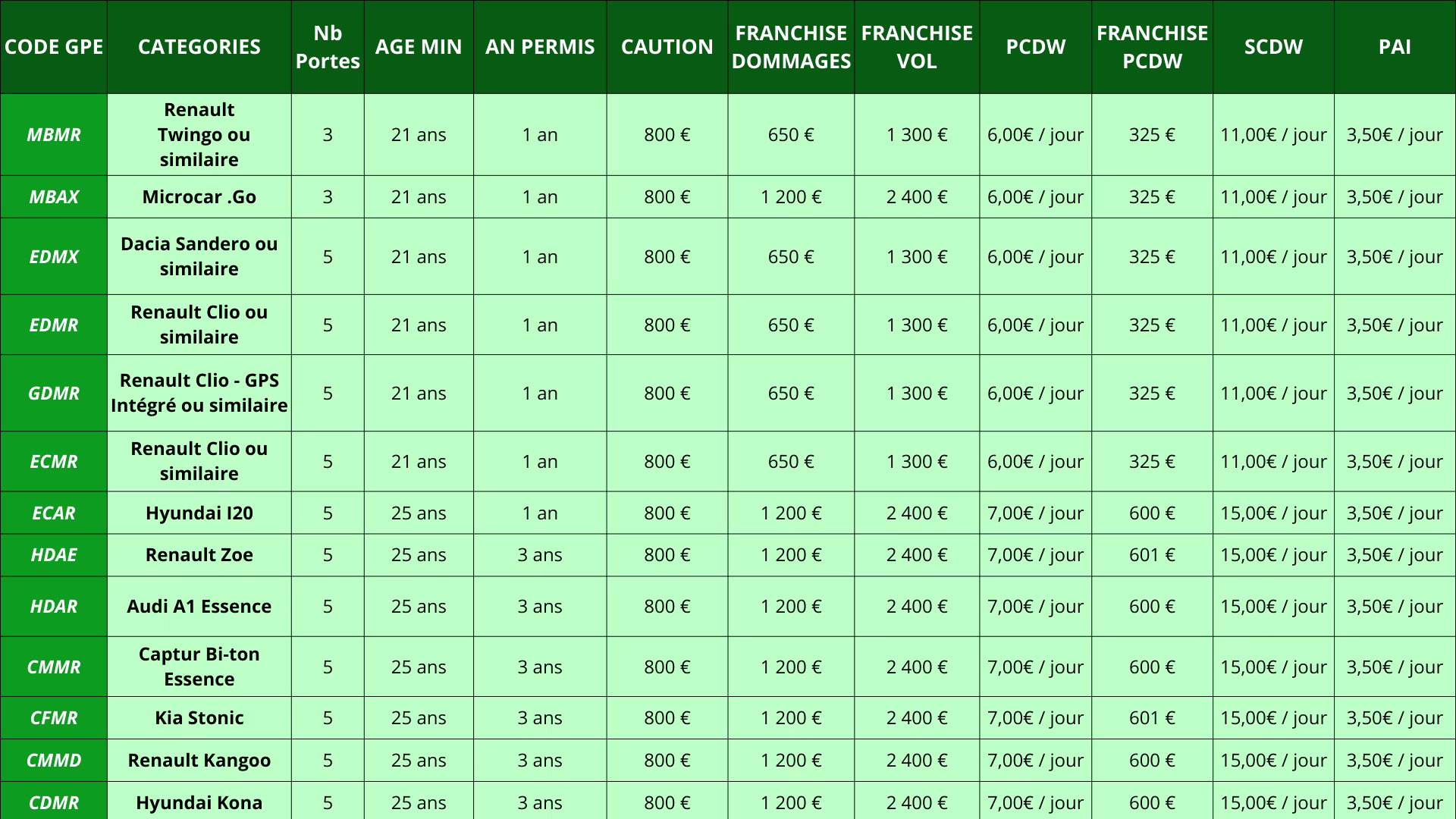Click the Hyundai I20 category cell

(x=199, y=513)
